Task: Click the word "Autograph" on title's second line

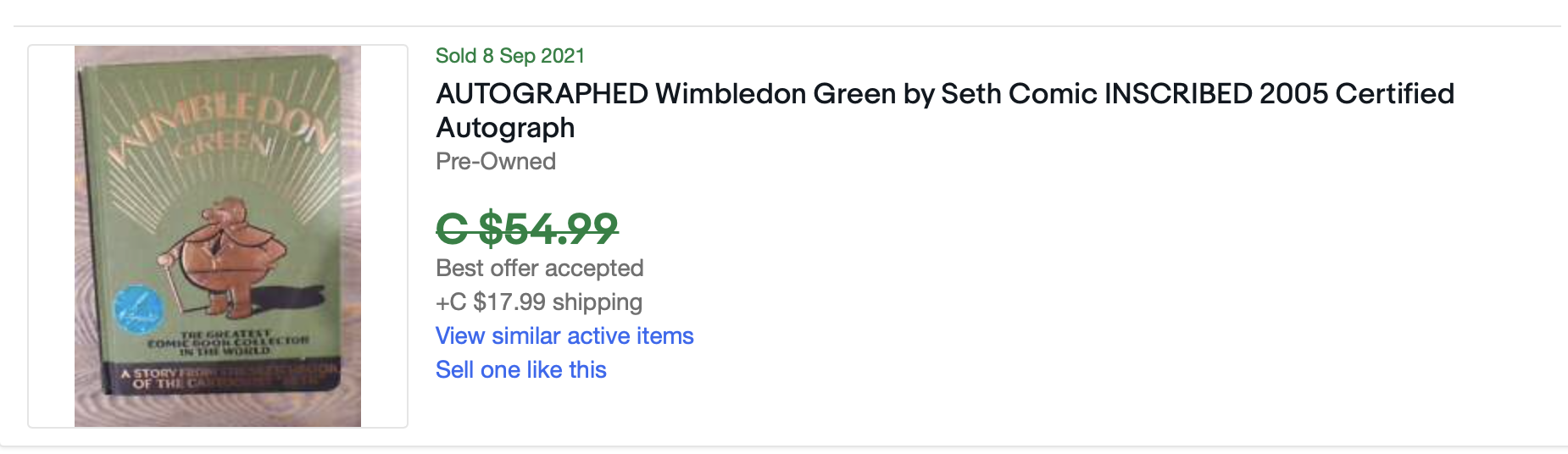Action: 505,128
